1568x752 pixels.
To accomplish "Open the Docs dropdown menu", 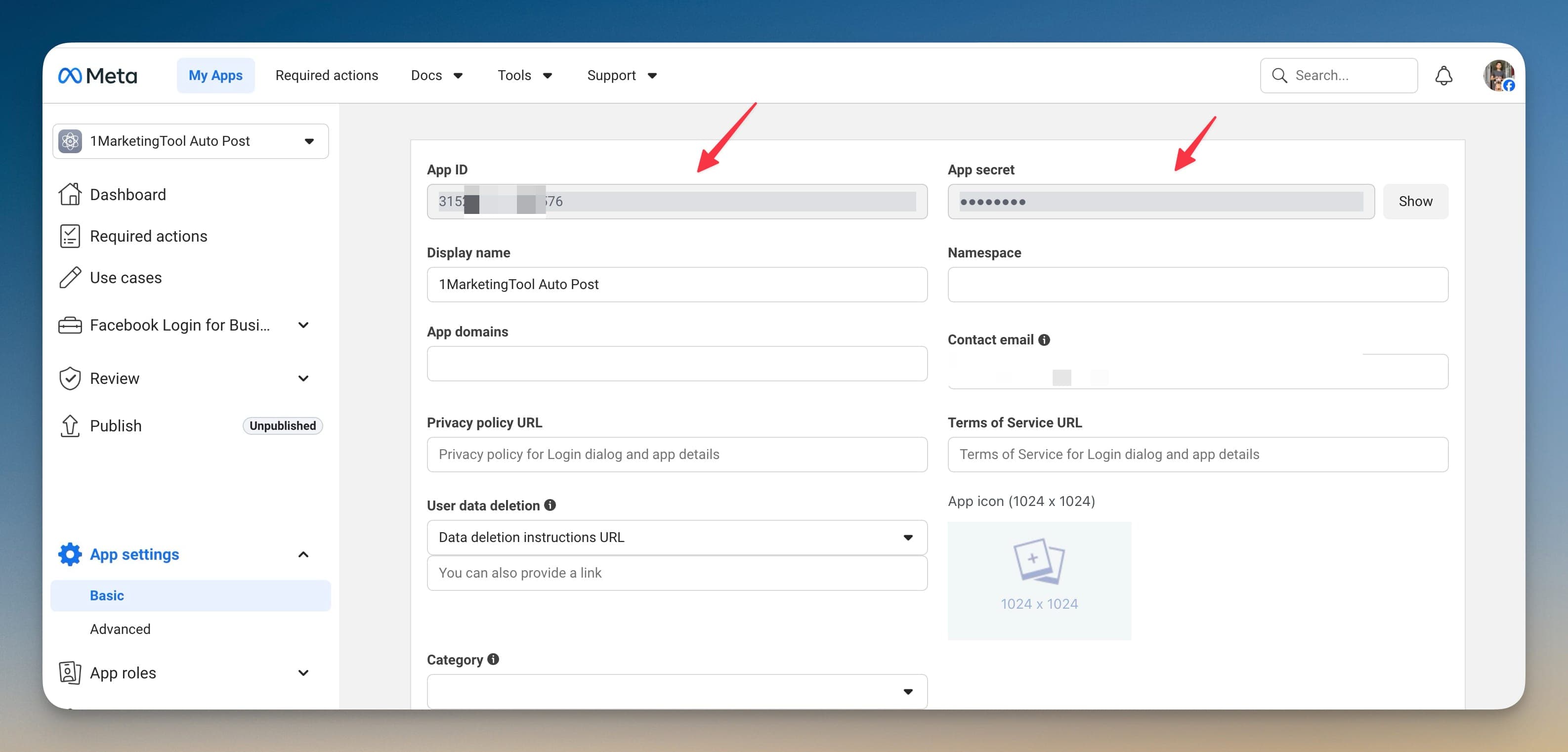I will coord(437,76).
